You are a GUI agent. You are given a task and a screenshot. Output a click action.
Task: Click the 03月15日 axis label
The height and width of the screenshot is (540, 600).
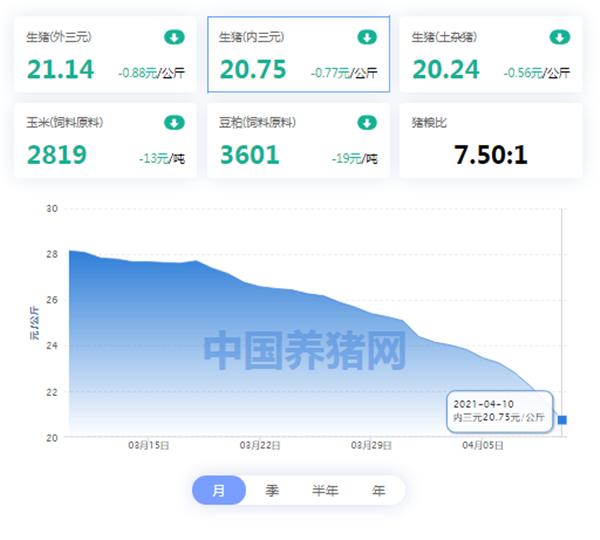coord(148,445)
